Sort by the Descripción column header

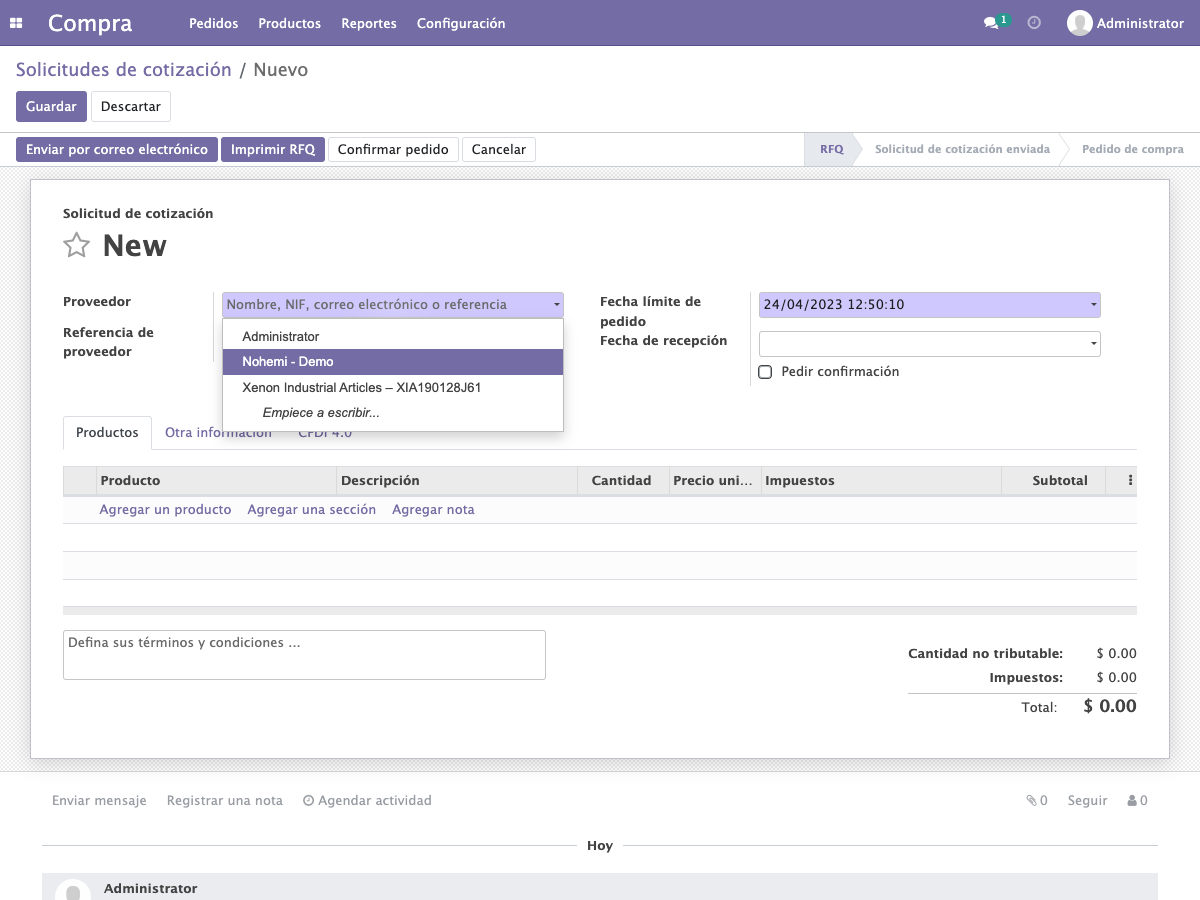[457, 481]
